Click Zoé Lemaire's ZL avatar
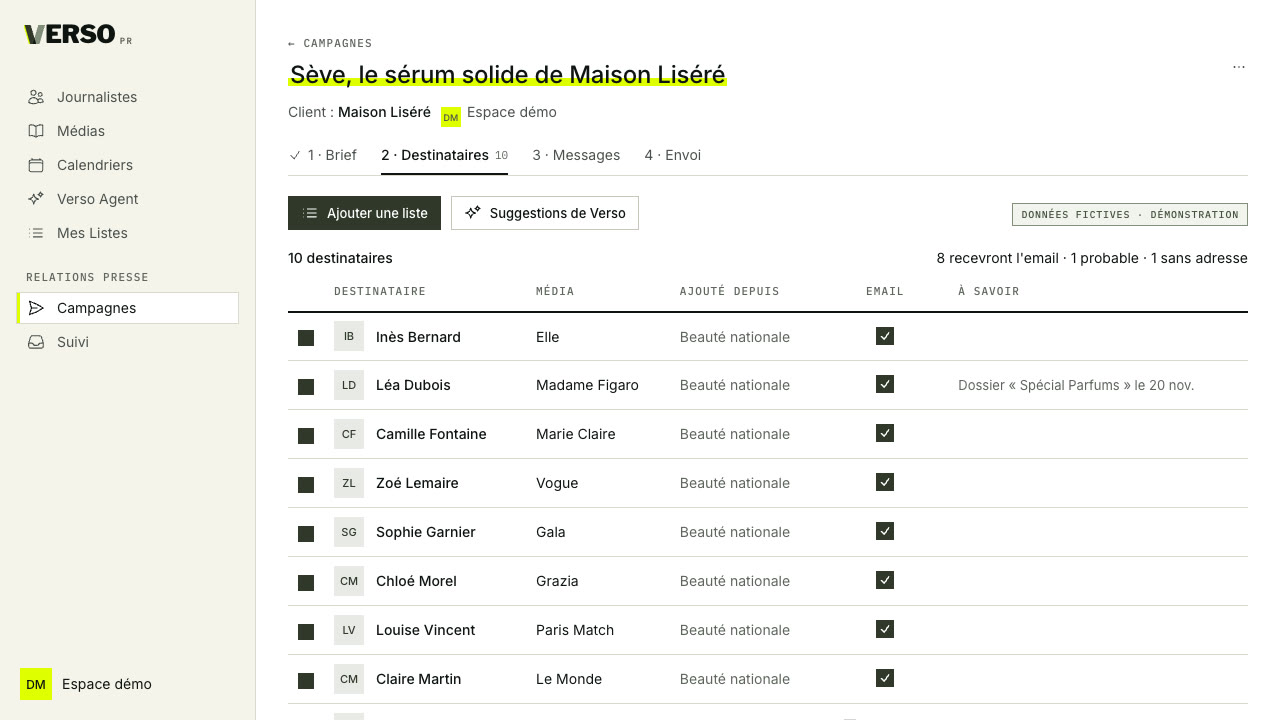1280x720 pixels. click(x=349, y=483)
